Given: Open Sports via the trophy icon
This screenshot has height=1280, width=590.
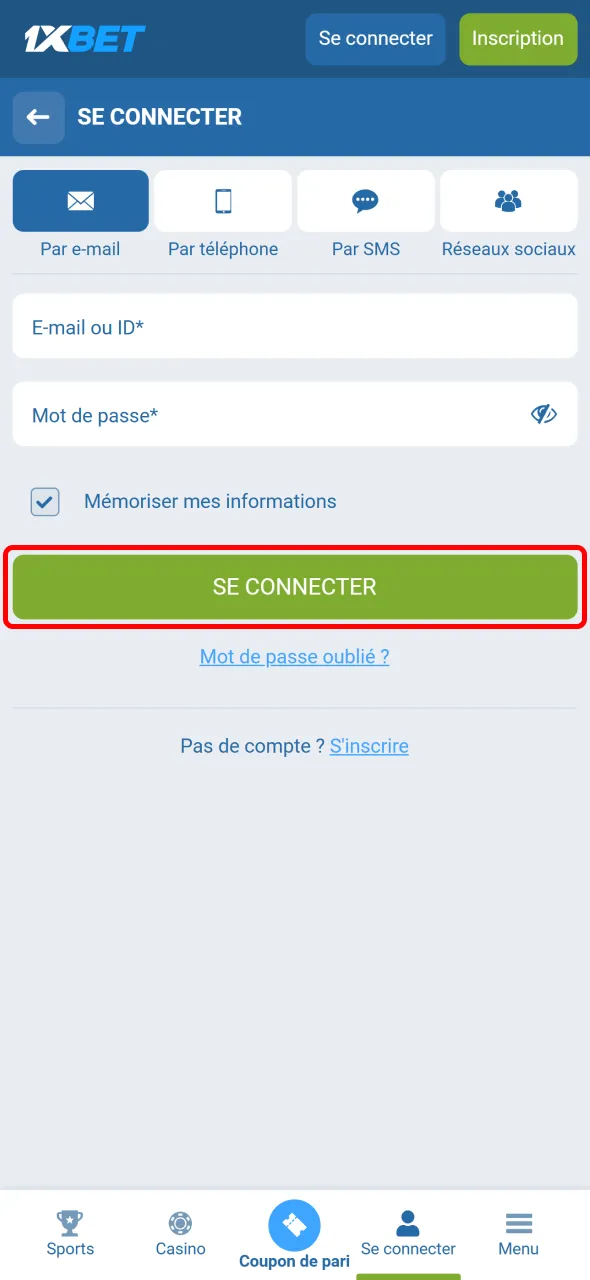Looking at the screenshot, I should click(70, 1222).
